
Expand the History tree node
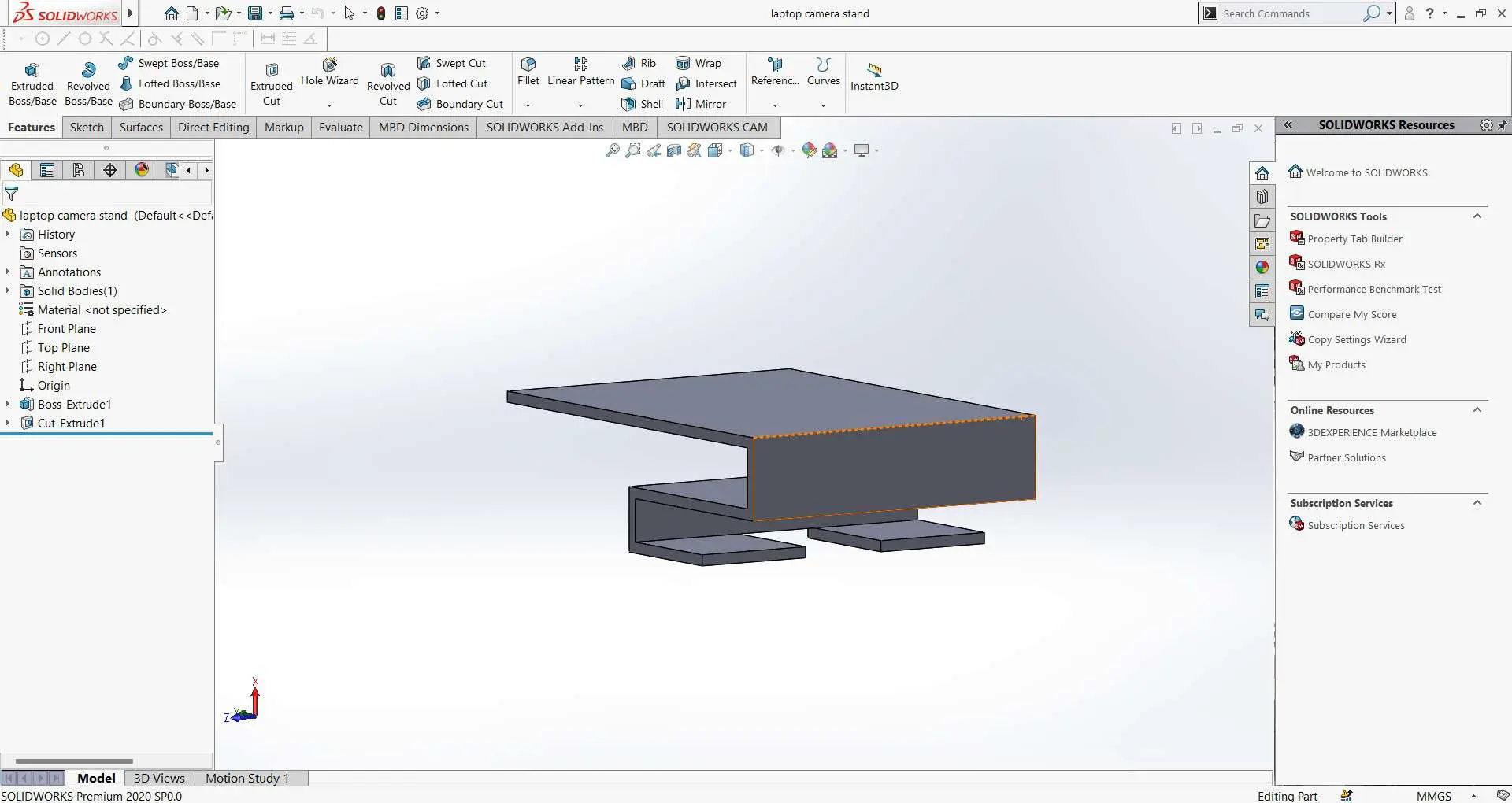8,234
